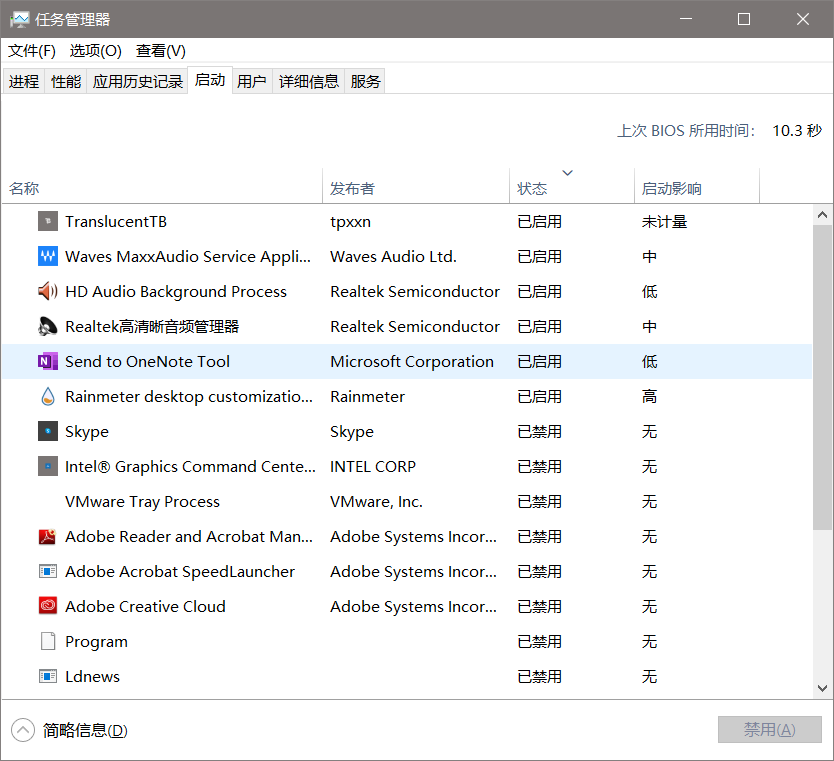
Task: Collapse to brief info with arrow button
Action: pyautogui.click(x=22, y=730)
